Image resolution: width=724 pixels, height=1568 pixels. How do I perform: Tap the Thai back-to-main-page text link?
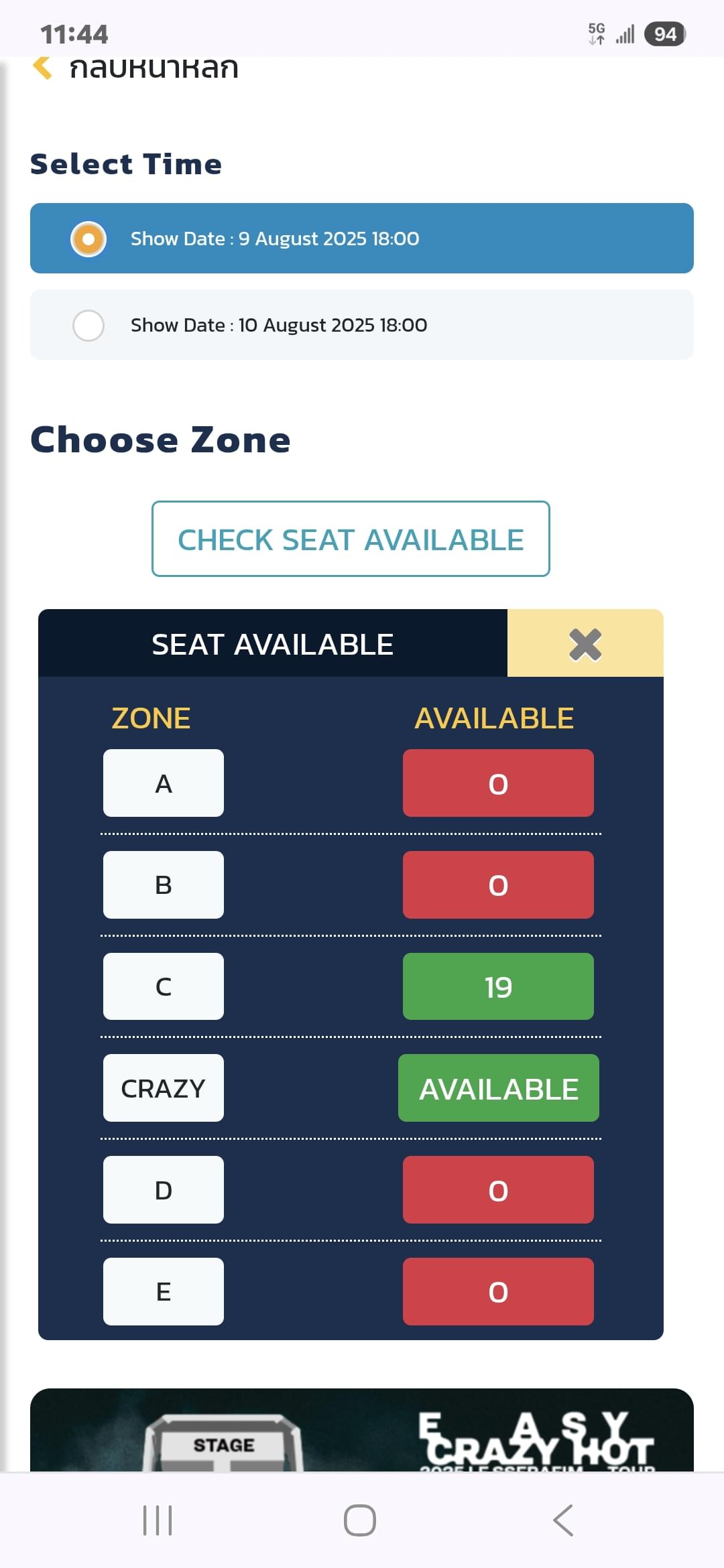(x=154, y=68)
